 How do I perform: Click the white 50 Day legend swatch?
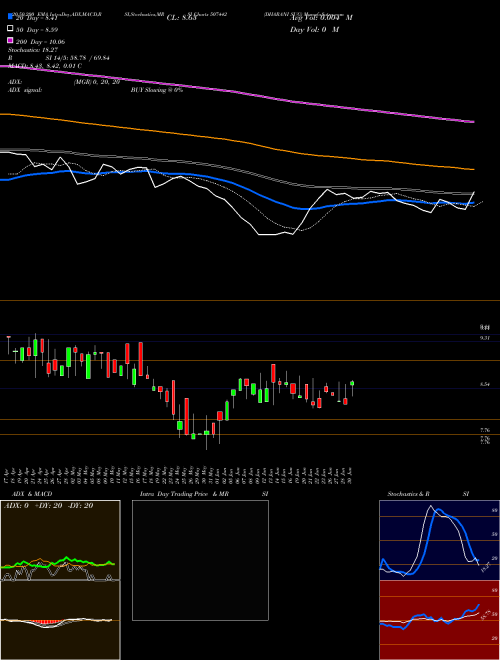tap(11, 29)
